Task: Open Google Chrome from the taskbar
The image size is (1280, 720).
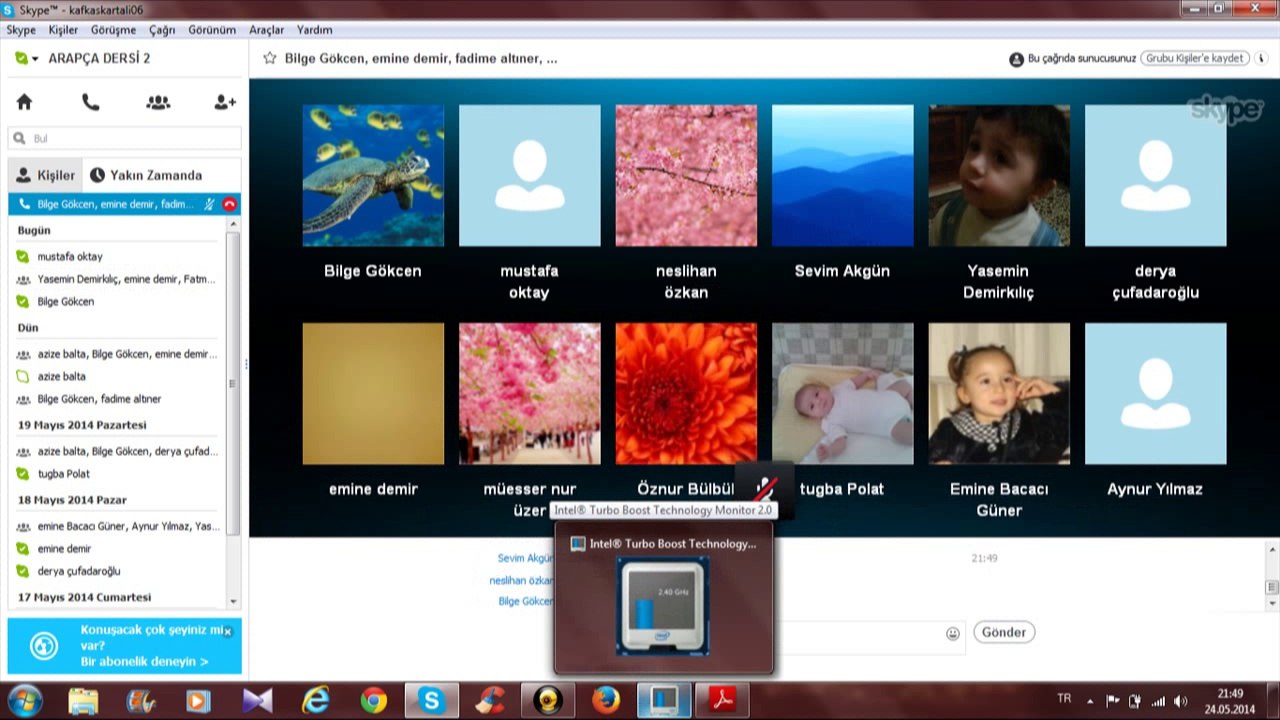Action: [374, 701]
